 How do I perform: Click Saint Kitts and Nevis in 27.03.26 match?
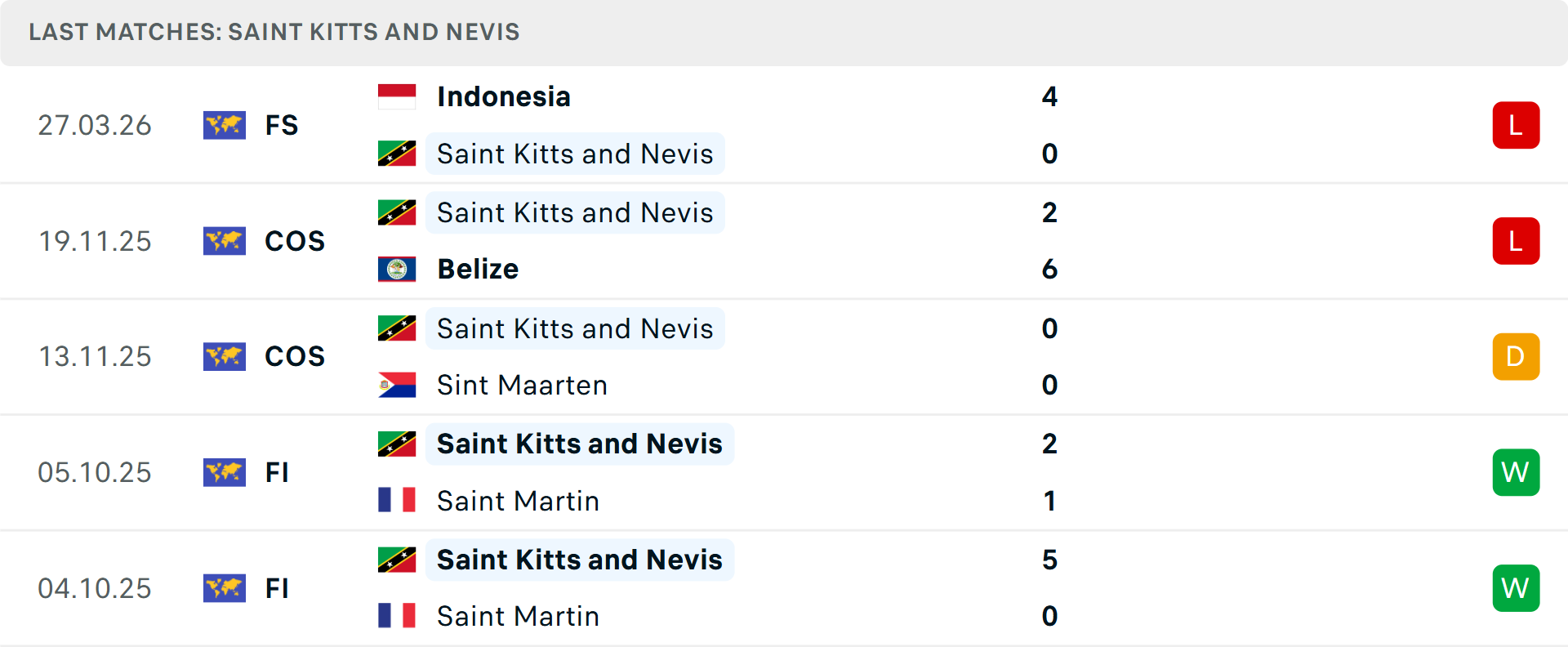click(575, 154)
